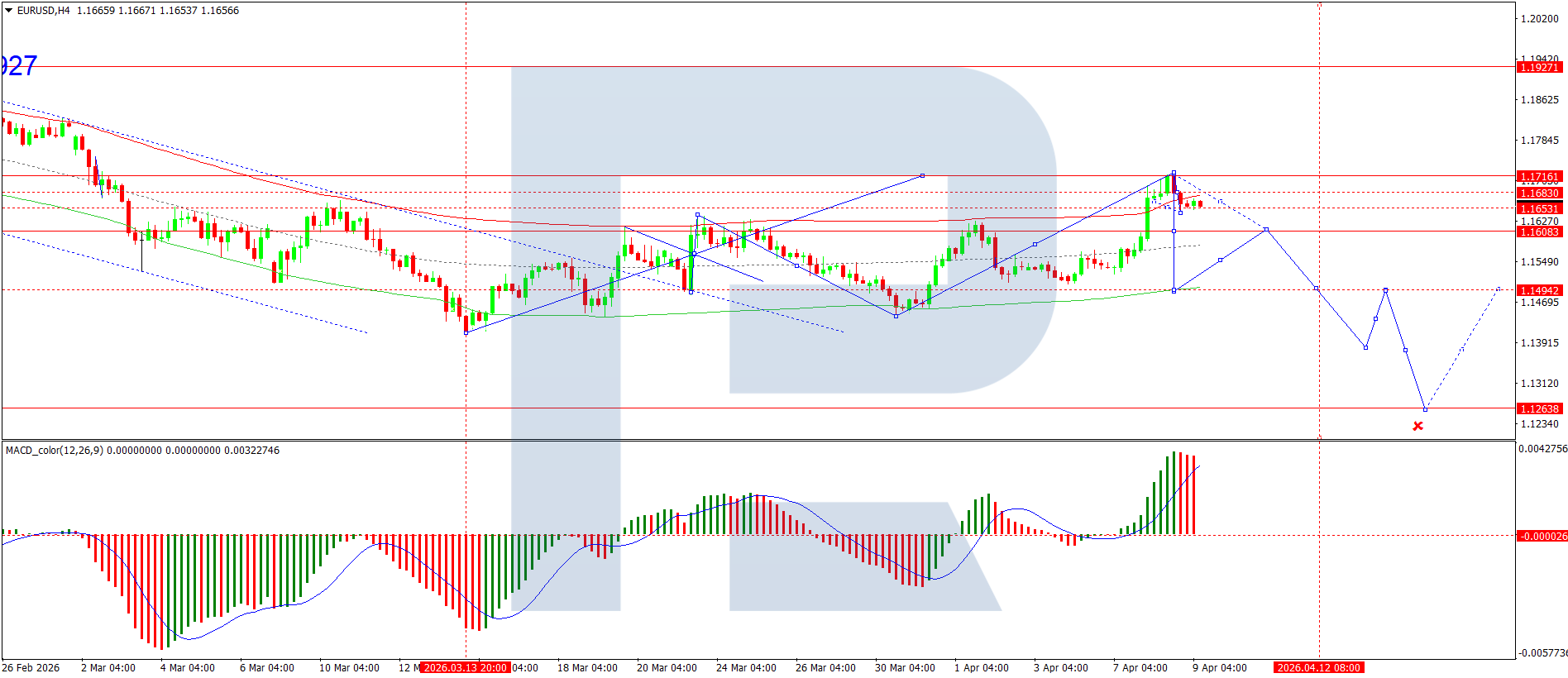Click the trendline anchor point at 13 March low
Image resolution: width=1568 pixels, height=678 pixels.
466,332
